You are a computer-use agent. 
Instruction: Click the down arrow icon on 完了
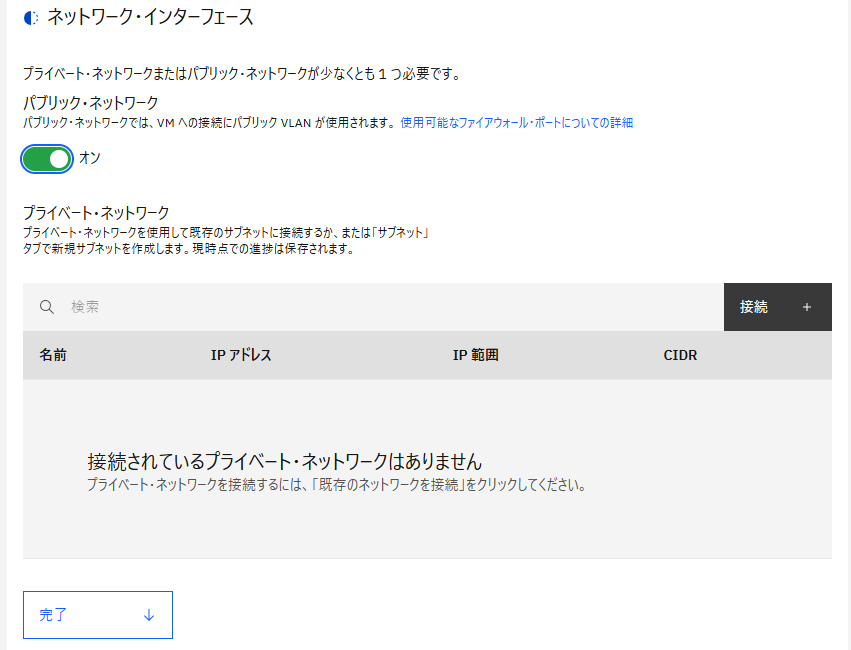tap(149, 615)
